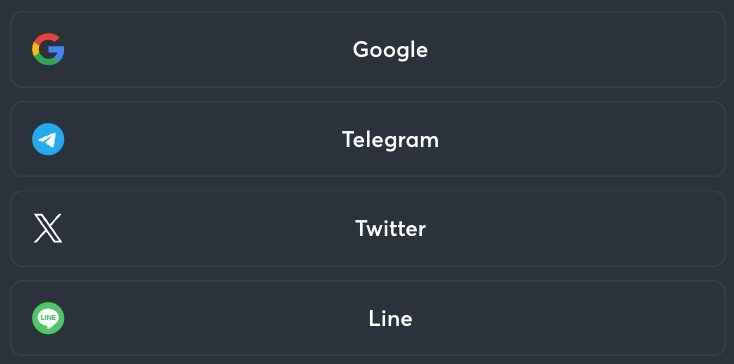Click the "Twitter" text label
The height and width of the screenshot is (364, 734).
(x=390, y=228)
